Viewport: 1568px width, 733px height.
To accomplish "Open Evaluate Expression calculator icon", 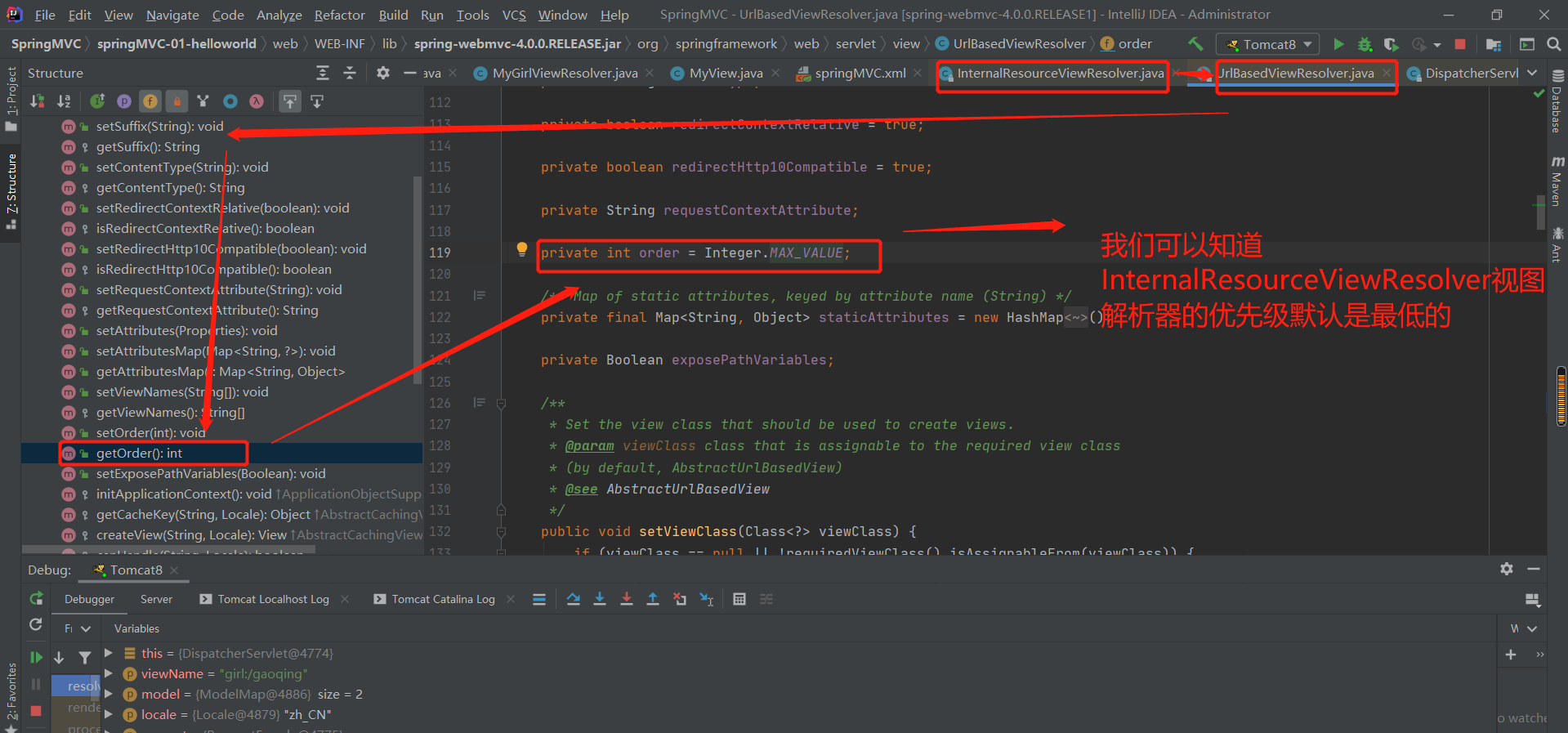I will 739,599.
